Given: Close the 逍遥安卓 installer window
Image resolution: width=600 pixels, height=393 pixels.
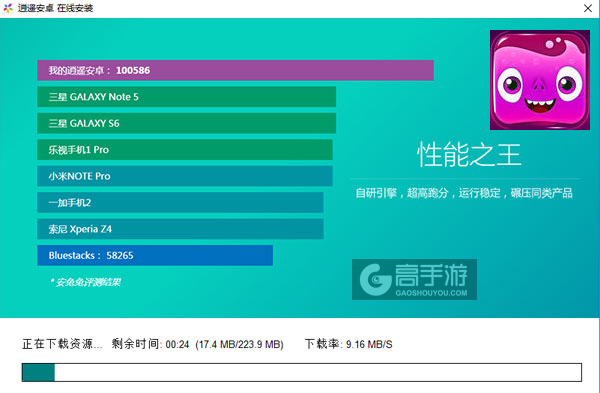Looking at the screenshot, I should click(588, 8).
